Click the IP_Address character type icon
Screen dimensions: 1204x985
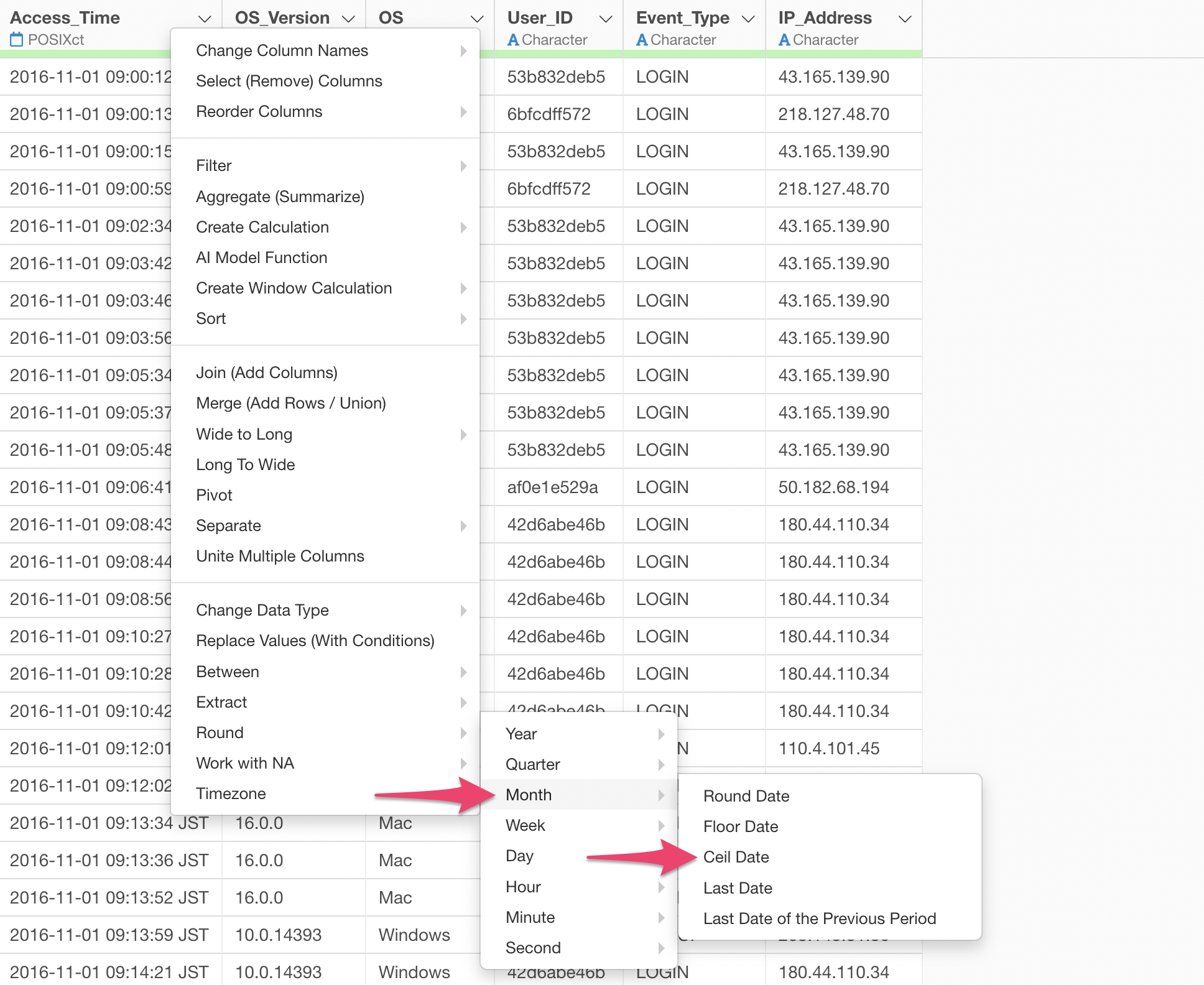click(x=784, y=40)
